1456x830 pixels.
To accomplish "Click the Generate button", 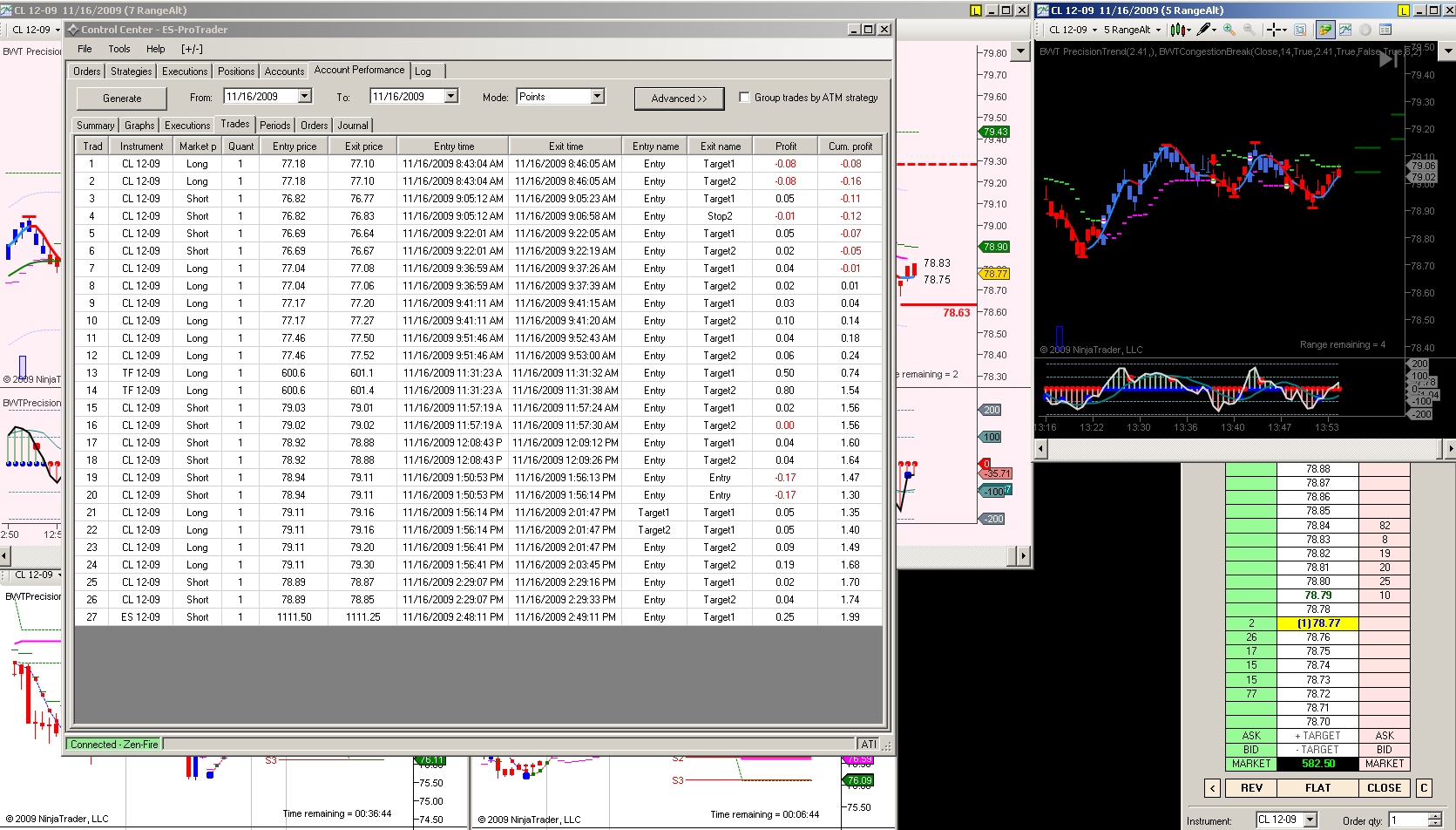I will (122, 99).
